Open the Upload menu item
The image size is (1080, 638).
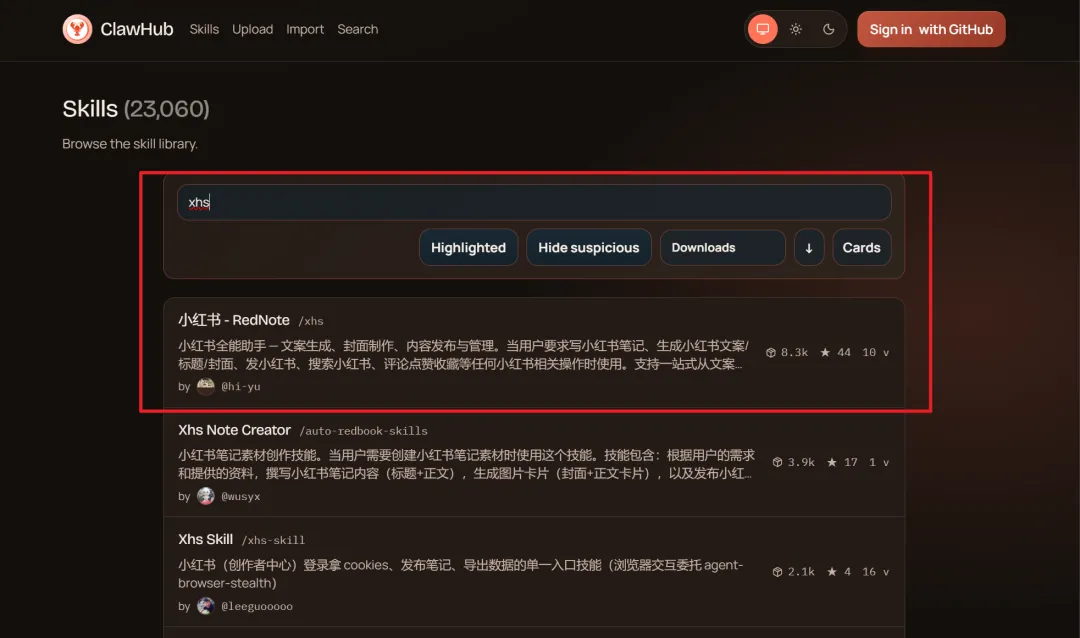coord(252,29)
